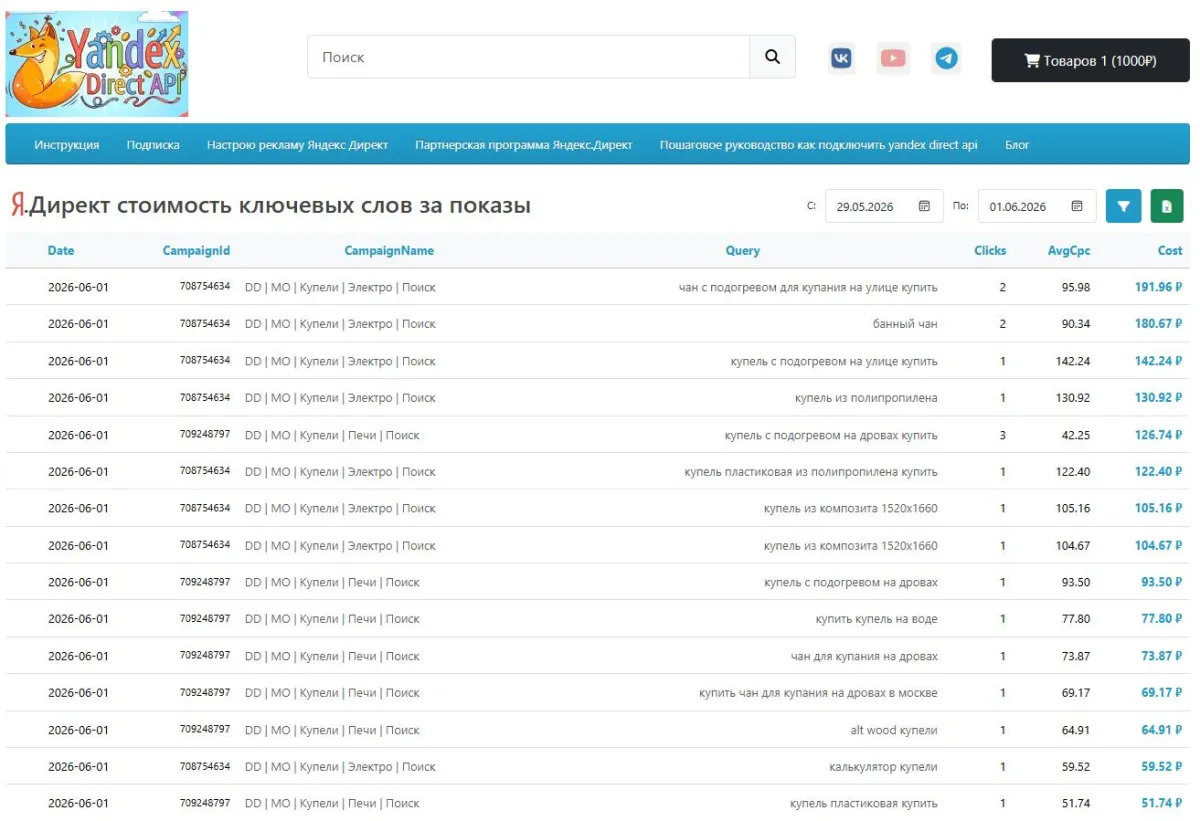Image resolution: width=1200 pixels, height=821 pixels.
Task: Click query 'чан с подогревом для купания на улице купить'
Action: (x=808, y=287)
